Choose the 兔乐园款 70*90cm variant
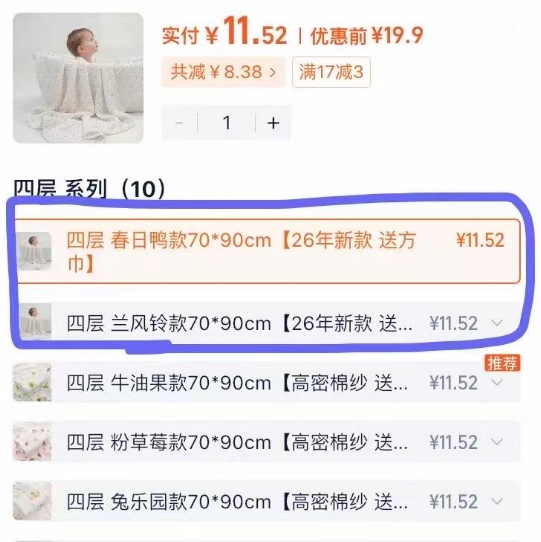Image resolution: width=541 pixels, height=542 pixels. (267, 502)
